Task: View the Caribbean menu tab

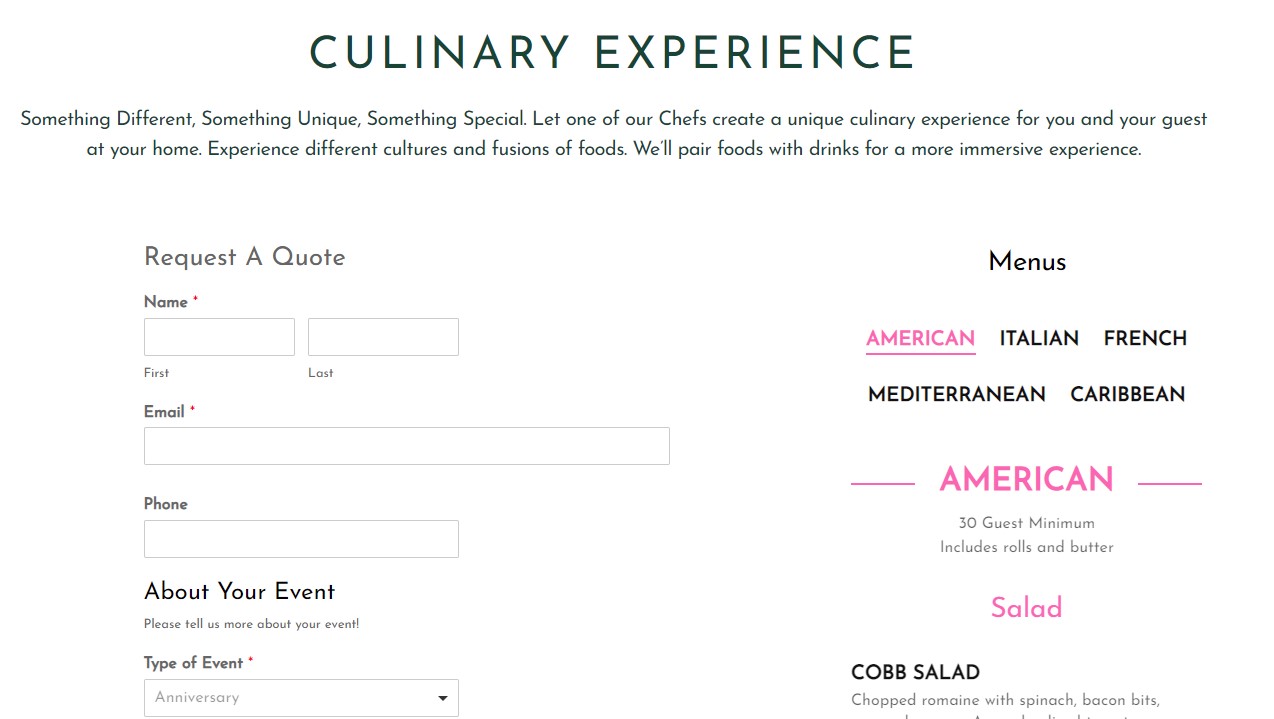Action: 1127,394
